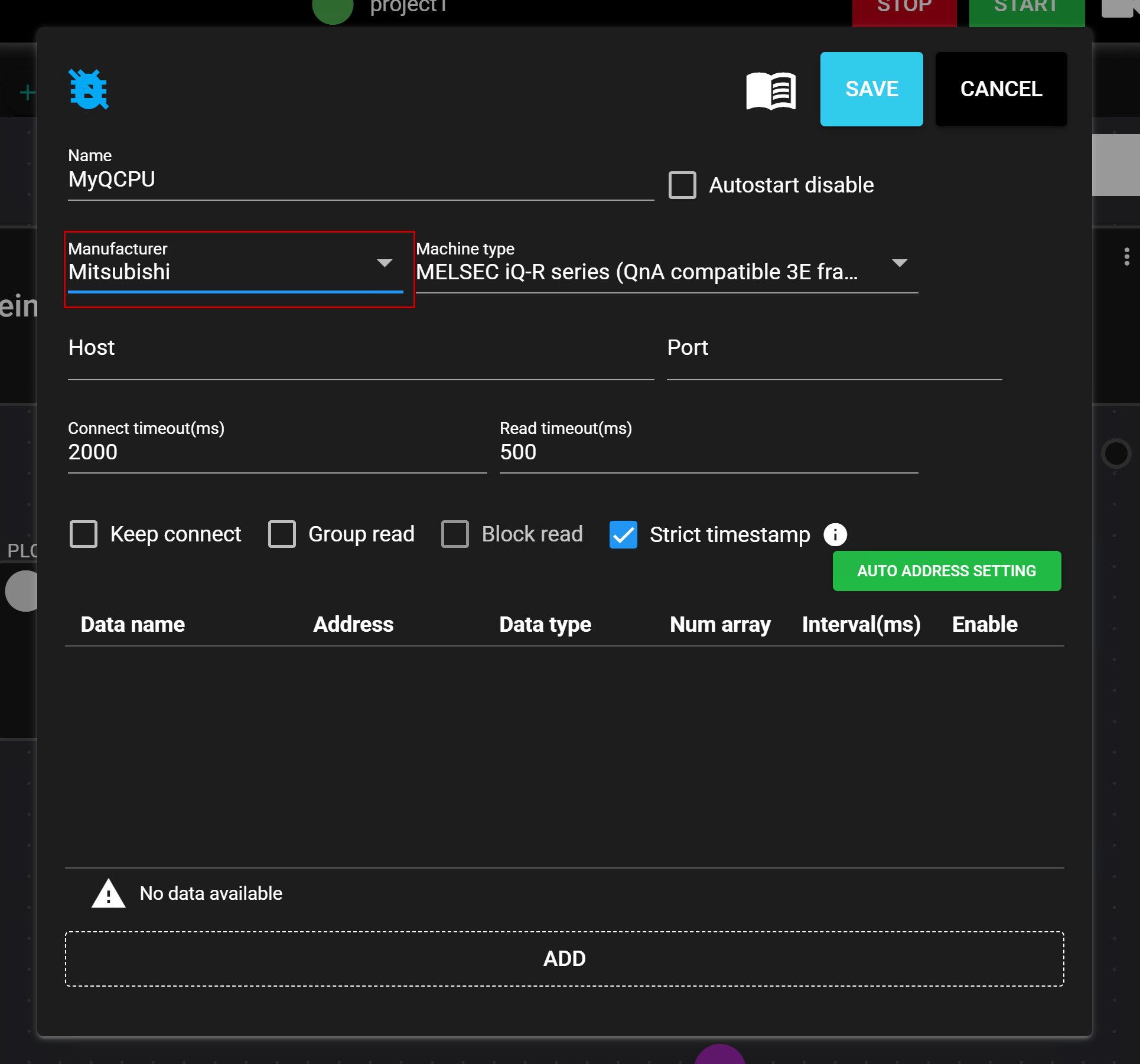The image size is (1140, 1064).
Task: Click the green plus icon at left edge
Action: (27, 92)
